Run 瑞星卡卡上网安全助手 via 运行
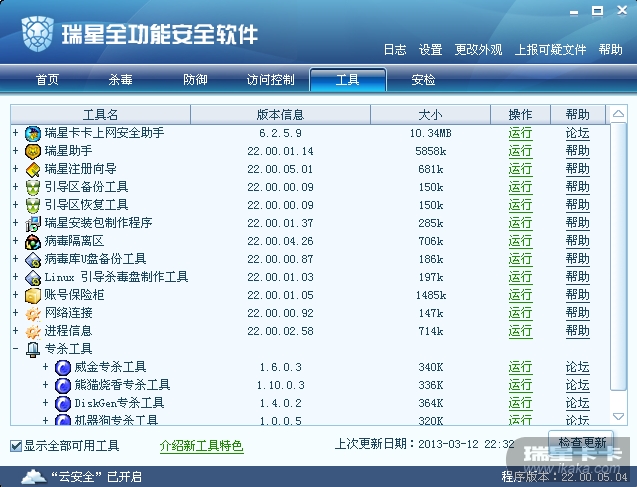The height and width of the screenshot is (487, 637). point(520,133)
